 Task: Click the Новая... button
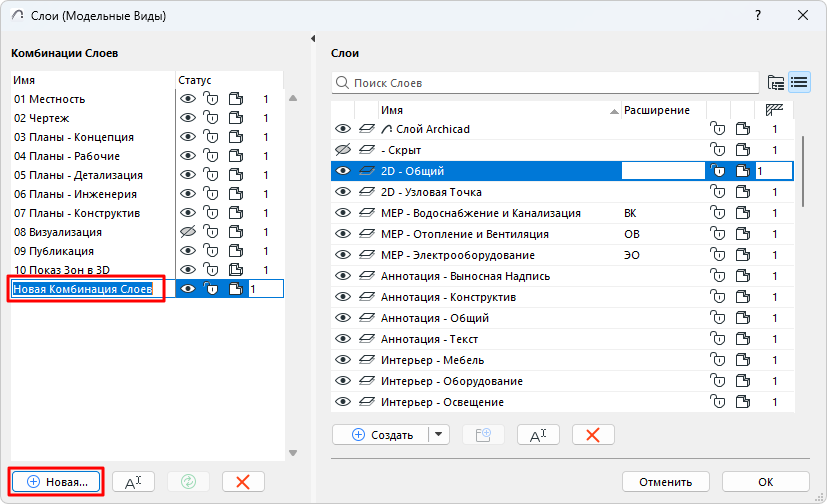(57, 481)
